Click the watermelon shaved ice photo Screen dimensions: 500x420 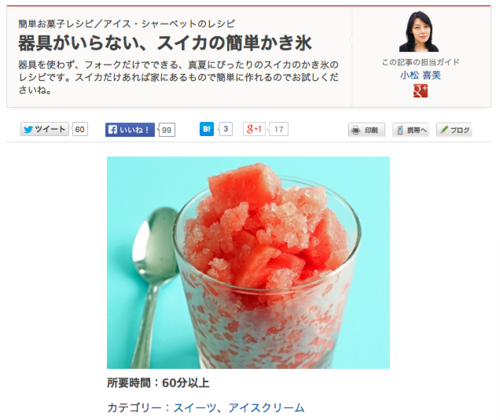tap(248, 263)
